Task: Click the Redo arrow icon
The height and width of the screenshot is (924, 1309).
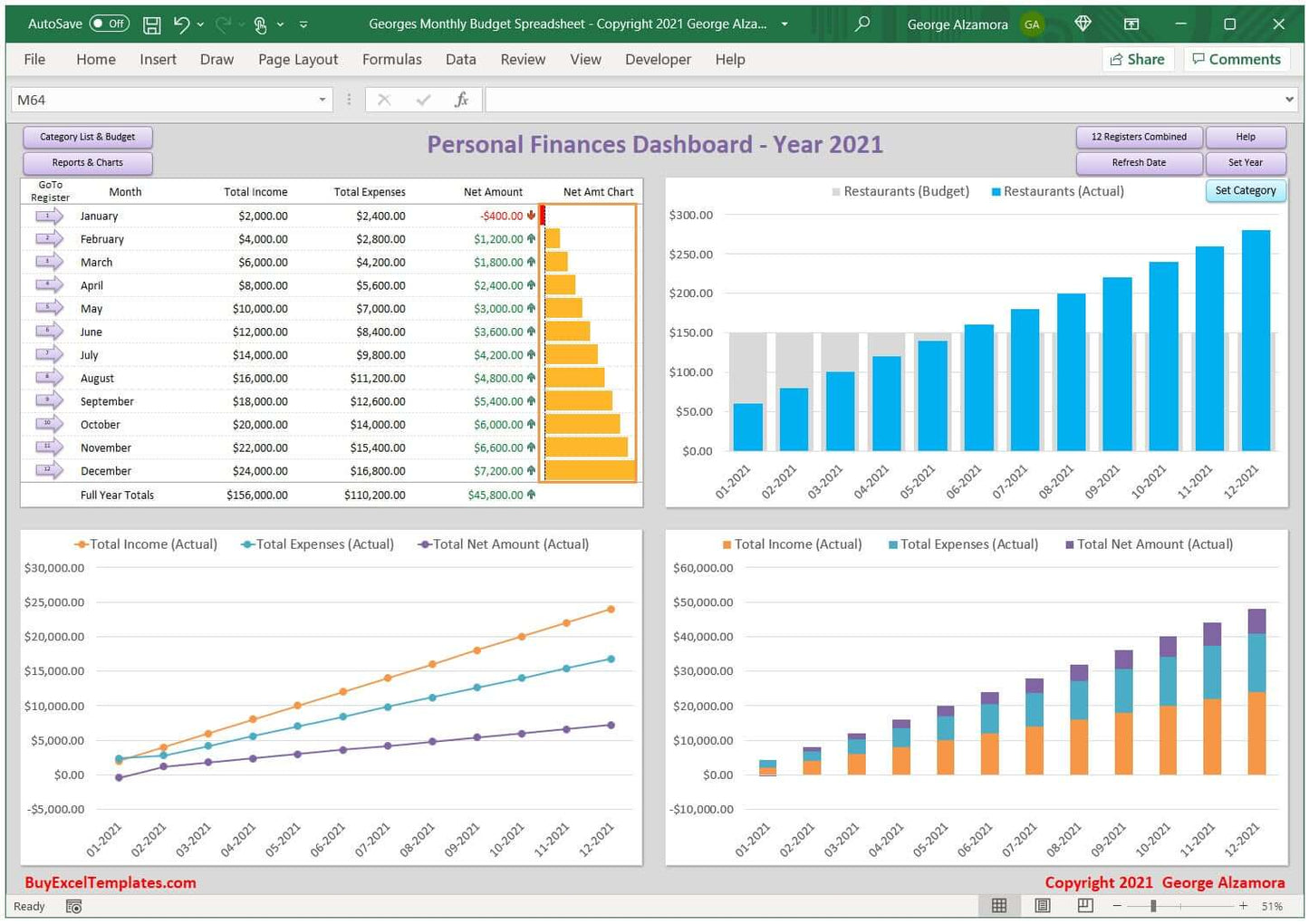Action: [224, 24]
